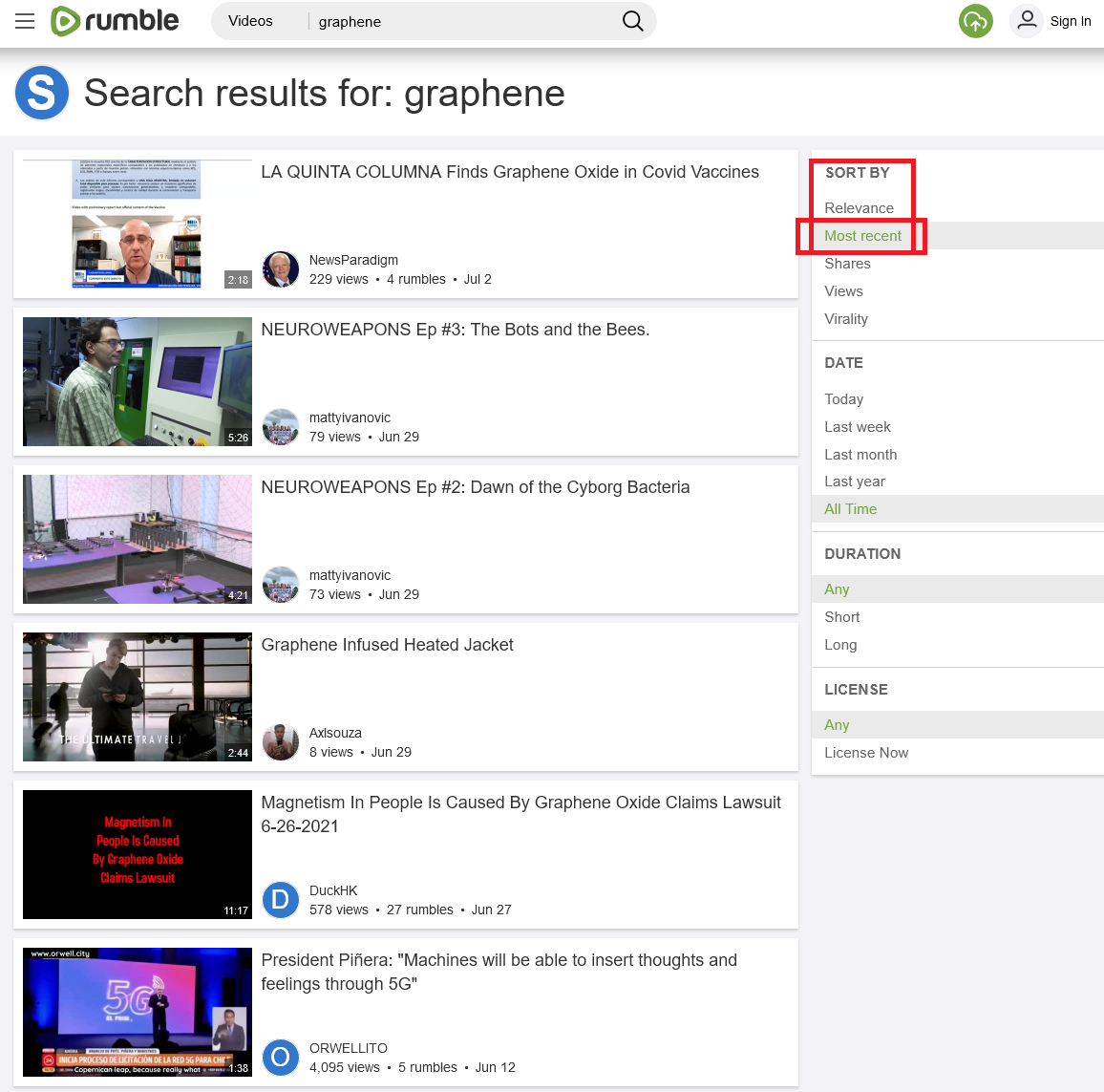1104x1092 pixels.
Task: Open Axlsouza channel name
Action: click(335, 734)
